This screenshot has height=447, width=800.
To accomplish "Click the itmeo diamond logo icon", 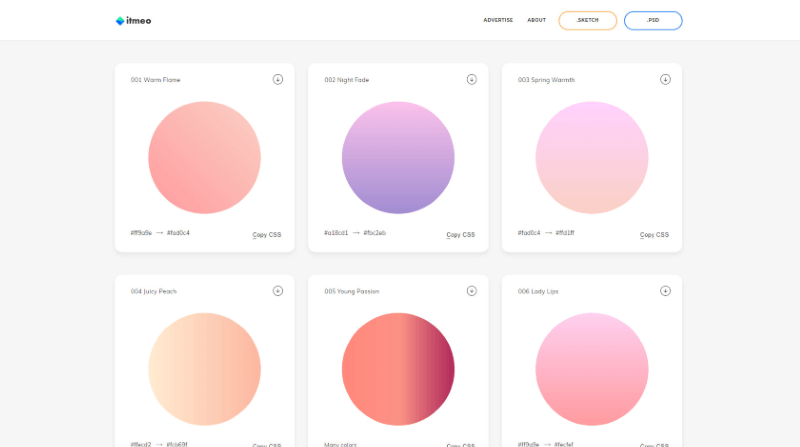I will [120, 20].
